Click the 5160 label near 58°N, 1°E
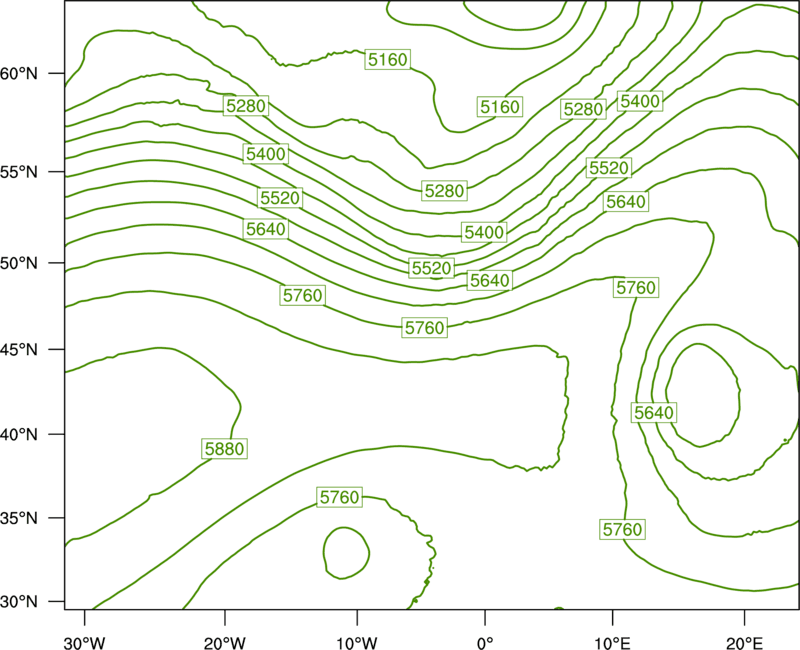This screenshot has height=650, width=800. 499,107
